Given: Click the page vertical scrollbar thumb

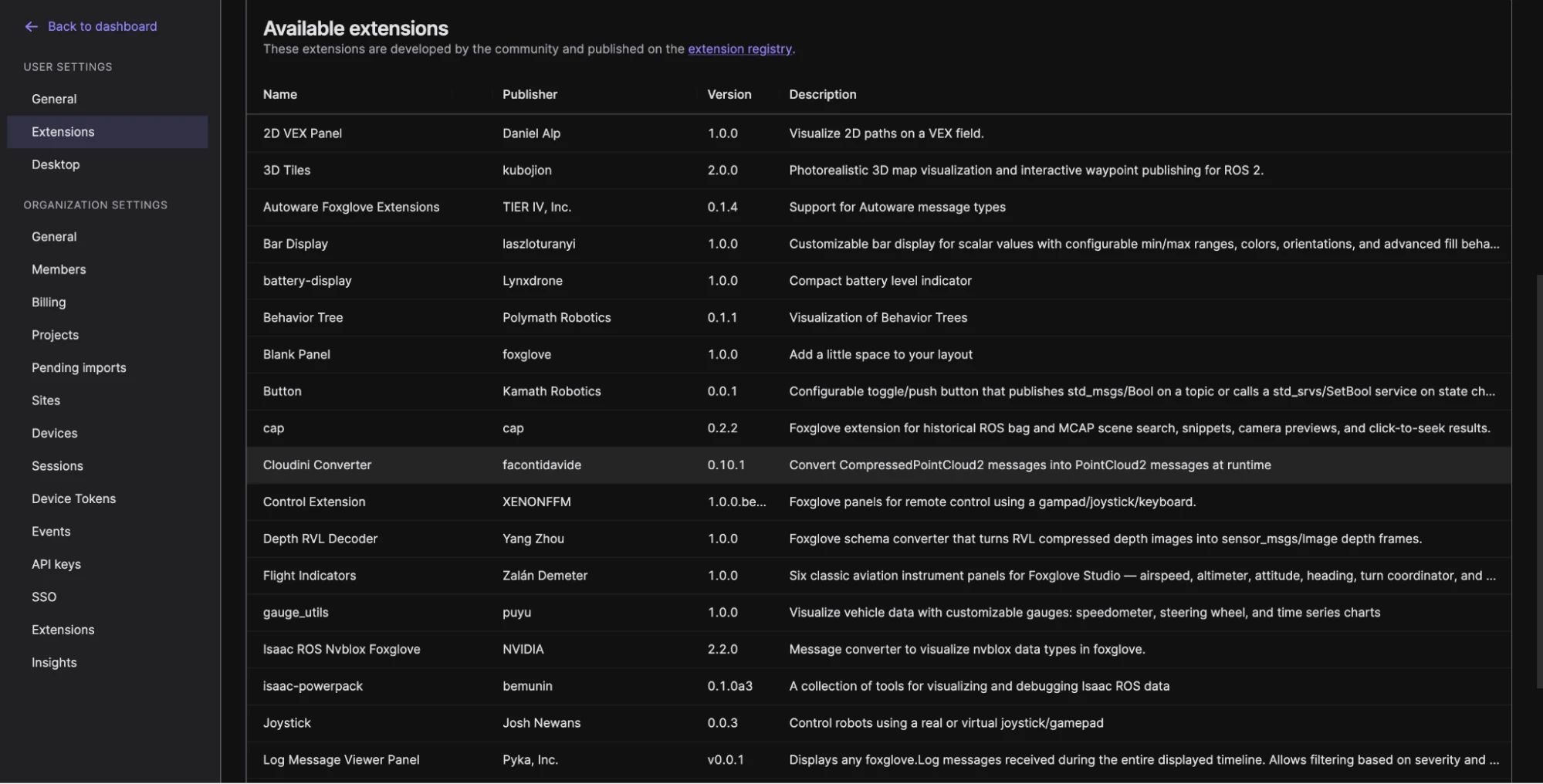Looking at the screenshot, I should (1539, 481).
